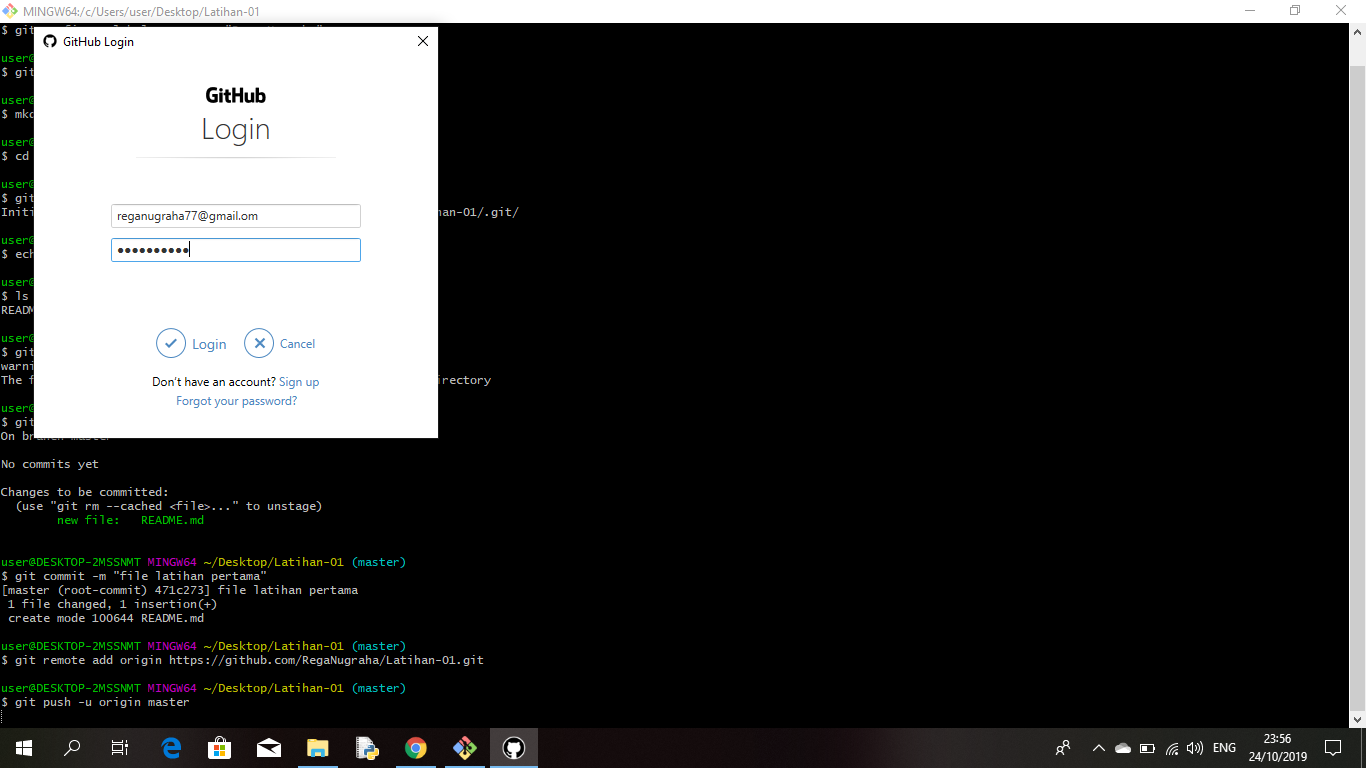
Task: Launch Git GUI from the taskbar
Action: (x=464, y=747)
